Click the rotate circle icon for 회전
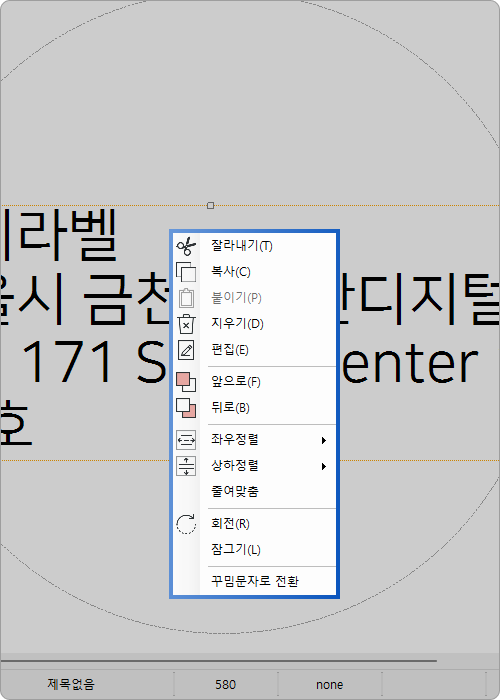This screenshot has width=500, height=700. click(186, 524)
